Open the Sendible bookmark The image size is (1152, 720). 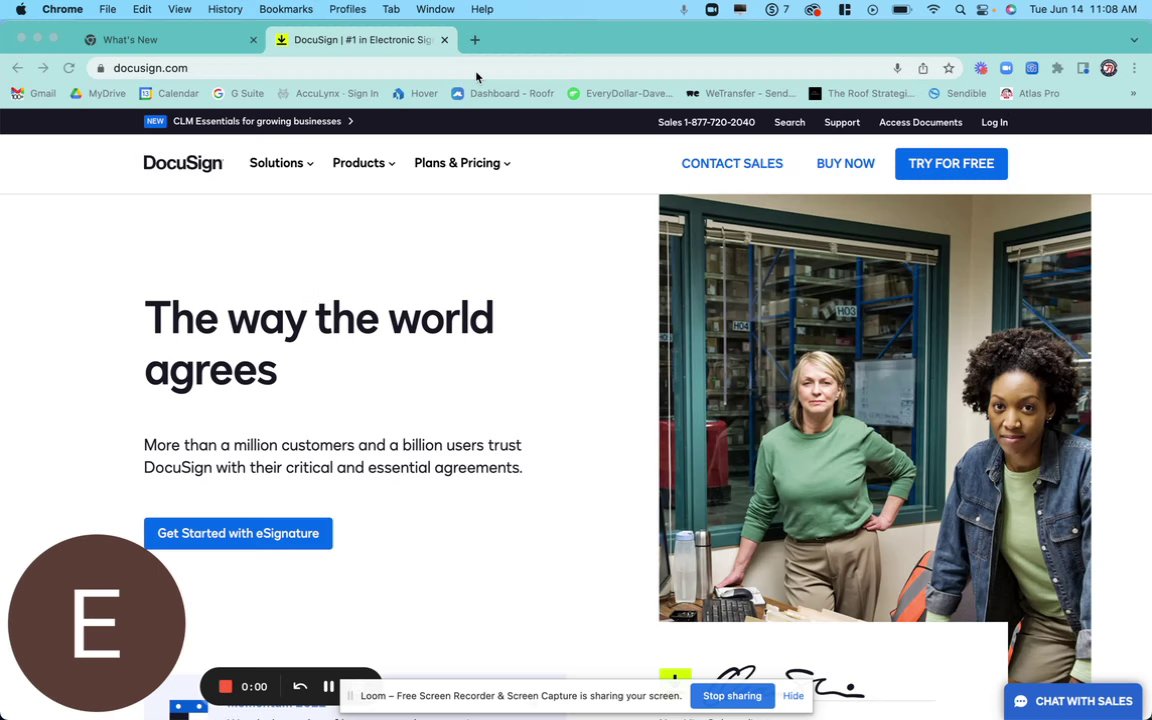[x=957, y=93]
